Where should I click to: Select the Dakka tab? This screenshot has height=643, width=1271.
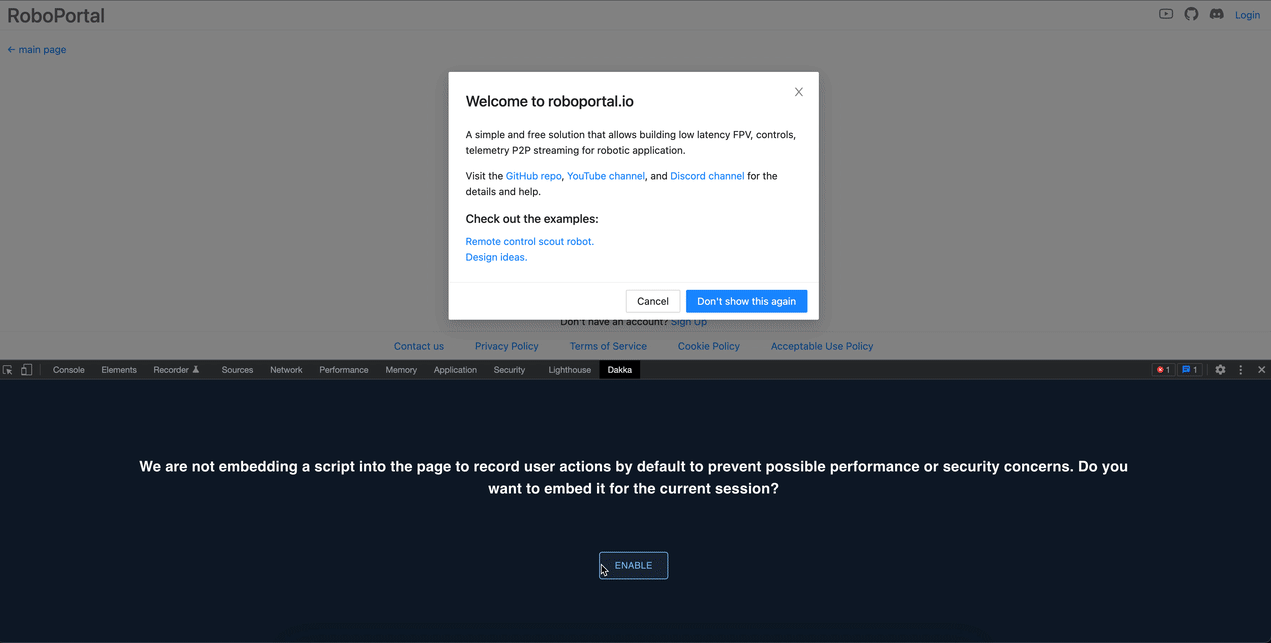pyautogui.click(x=620, y=370)
